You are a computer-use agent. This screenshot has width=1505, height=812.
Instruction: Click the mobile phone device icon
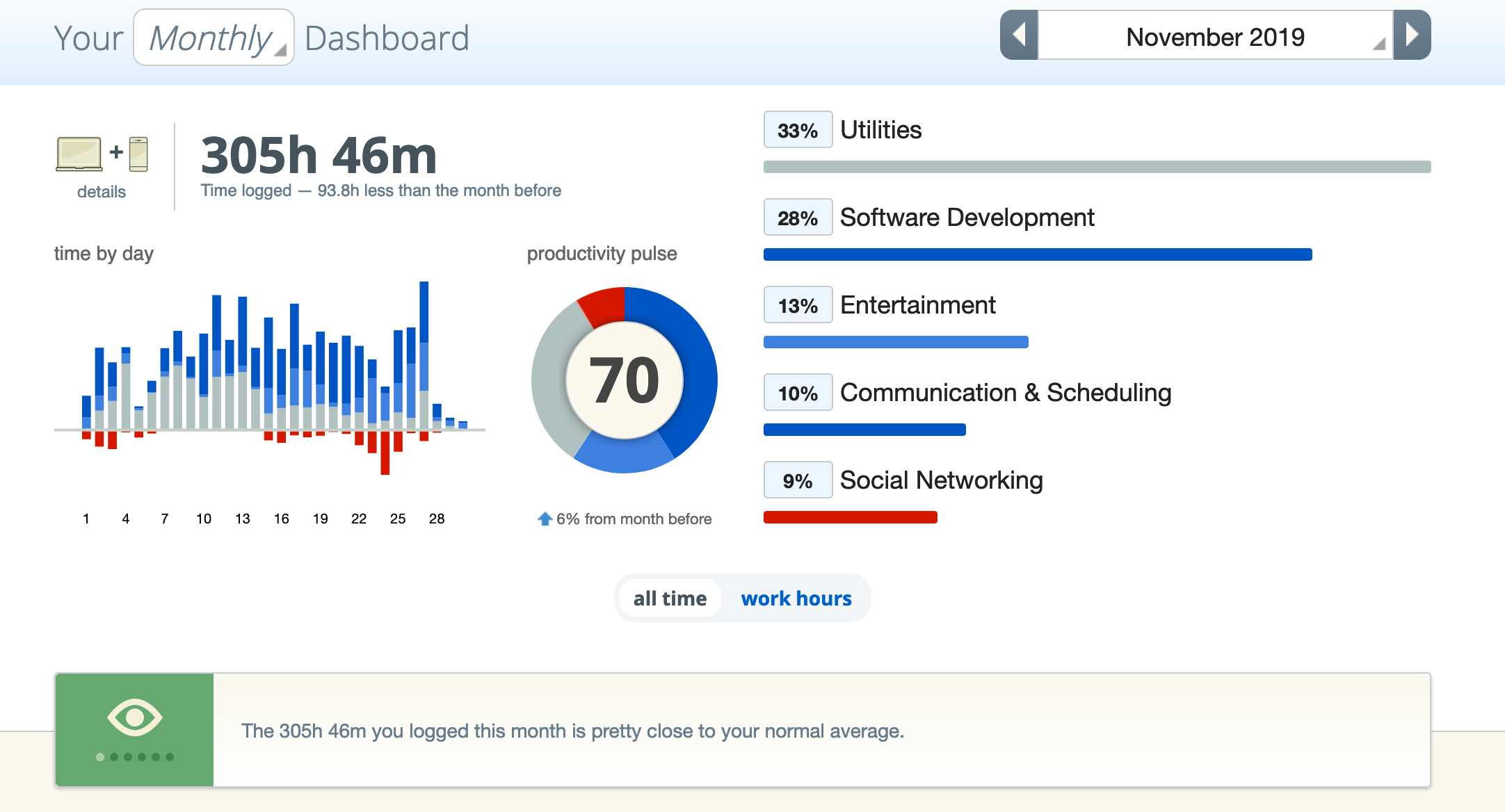click(x=138, y=154)
